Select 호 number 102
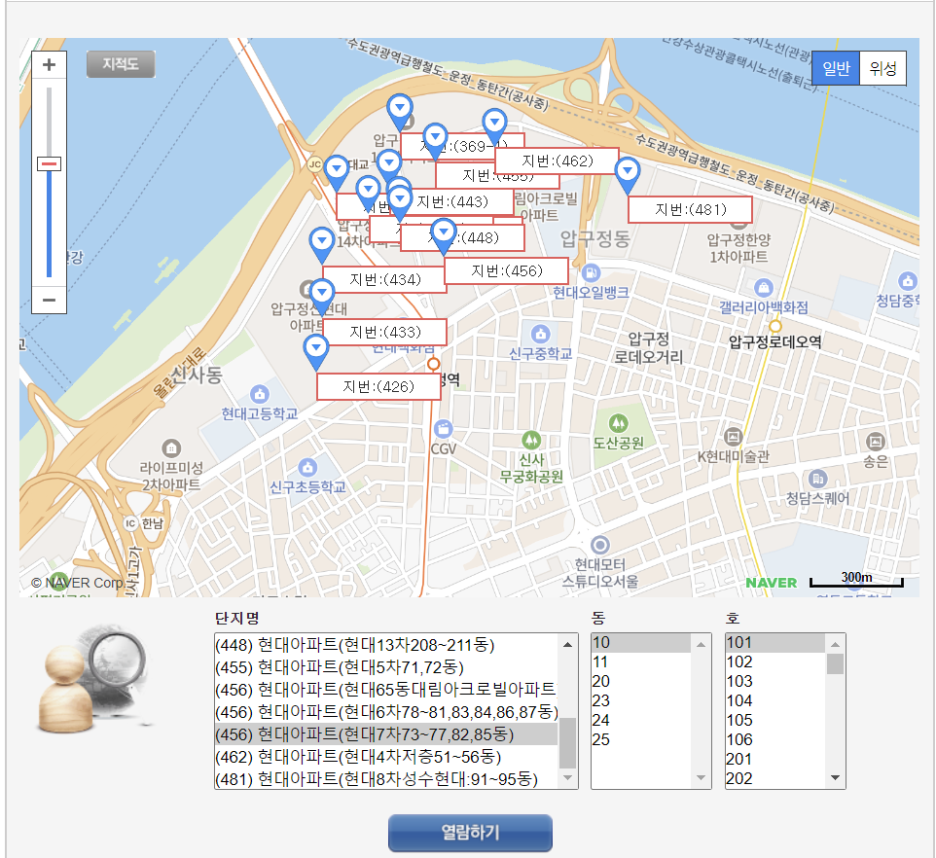This screenshot has width=936, height=858. pos(775,662)
